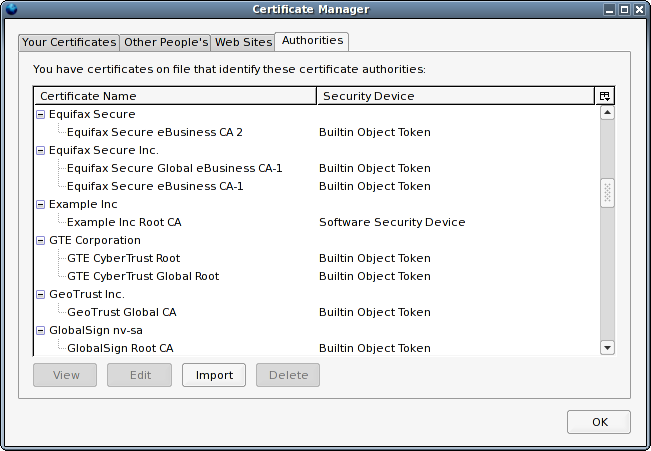The width and height of the screenshot is (651, 451).
Task: Click the Edit button
Action: pos(140,375)
